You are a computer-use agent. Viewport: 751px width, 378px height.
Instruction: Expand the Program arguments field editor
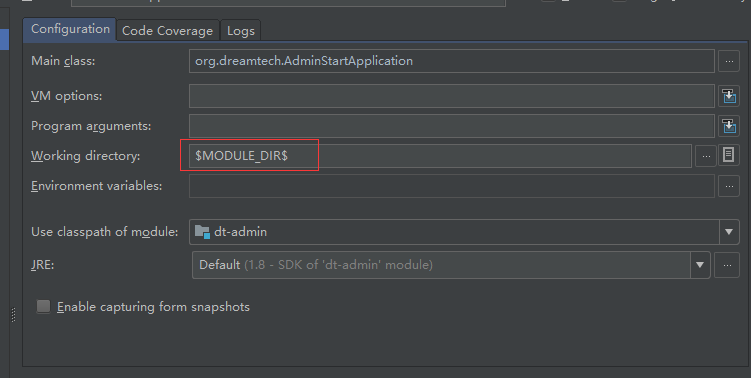(x=729, y=126)
